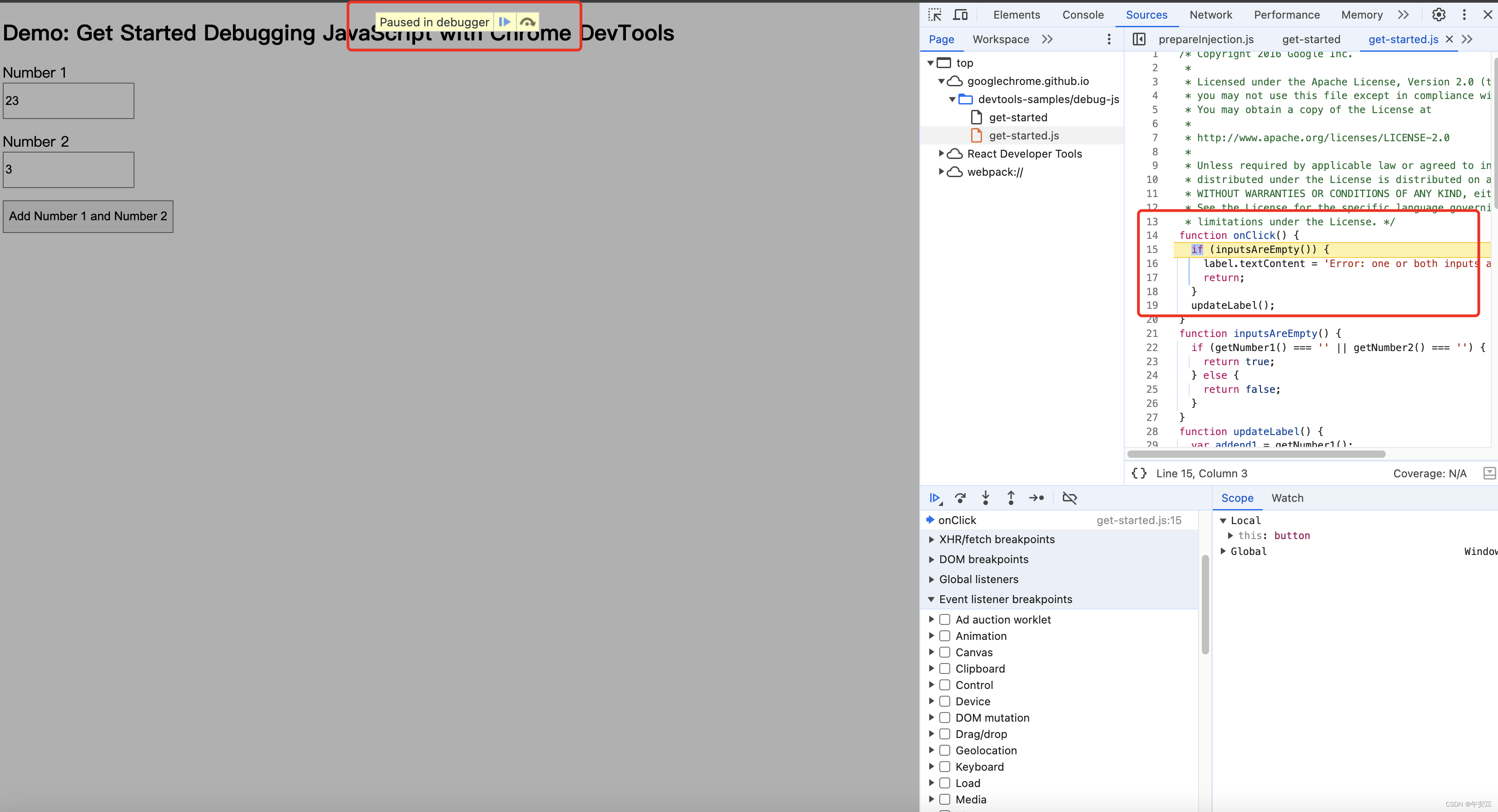Screen dimensions: 1498x812
Task: Enable DOM mutation breakpoint checkbox
Action: point(945,718)
